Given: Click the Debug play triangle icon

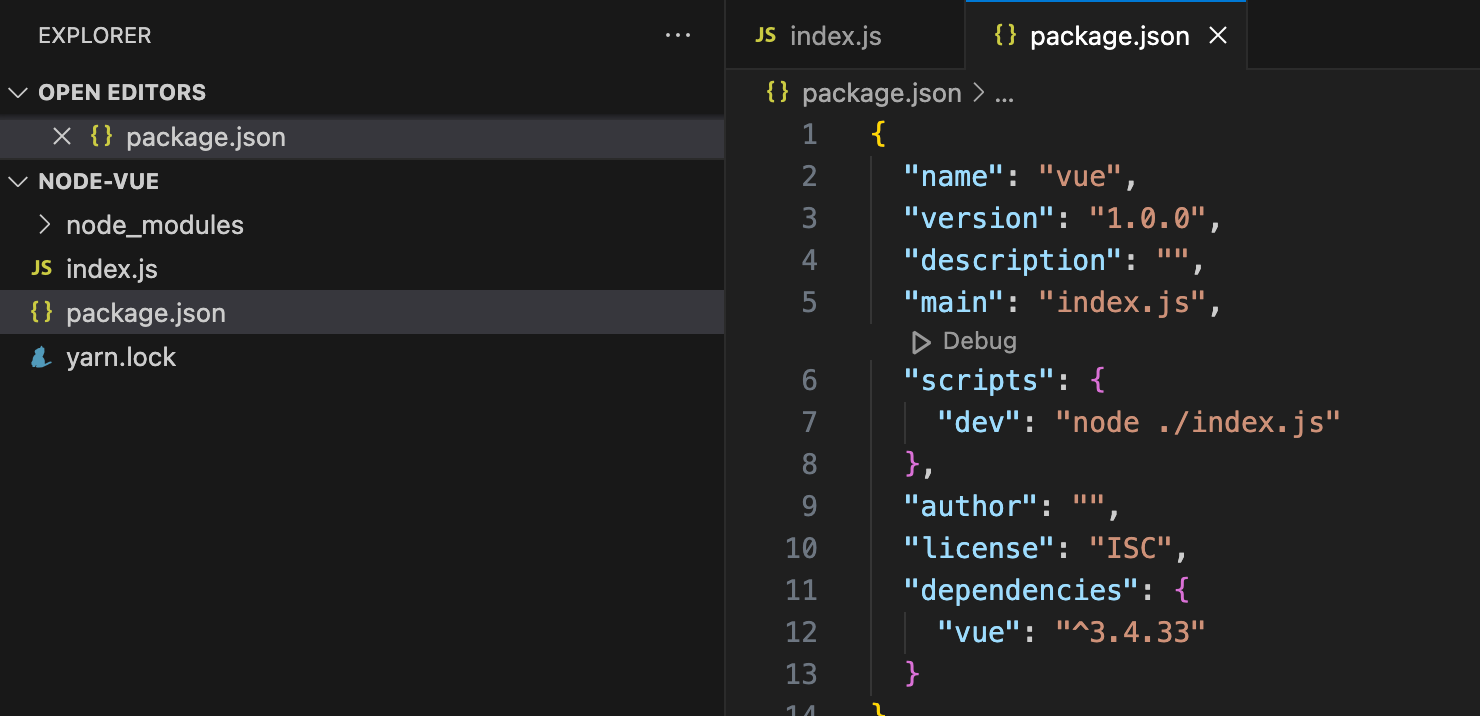Looking at the screenshot, I should [x=920, y=342].
